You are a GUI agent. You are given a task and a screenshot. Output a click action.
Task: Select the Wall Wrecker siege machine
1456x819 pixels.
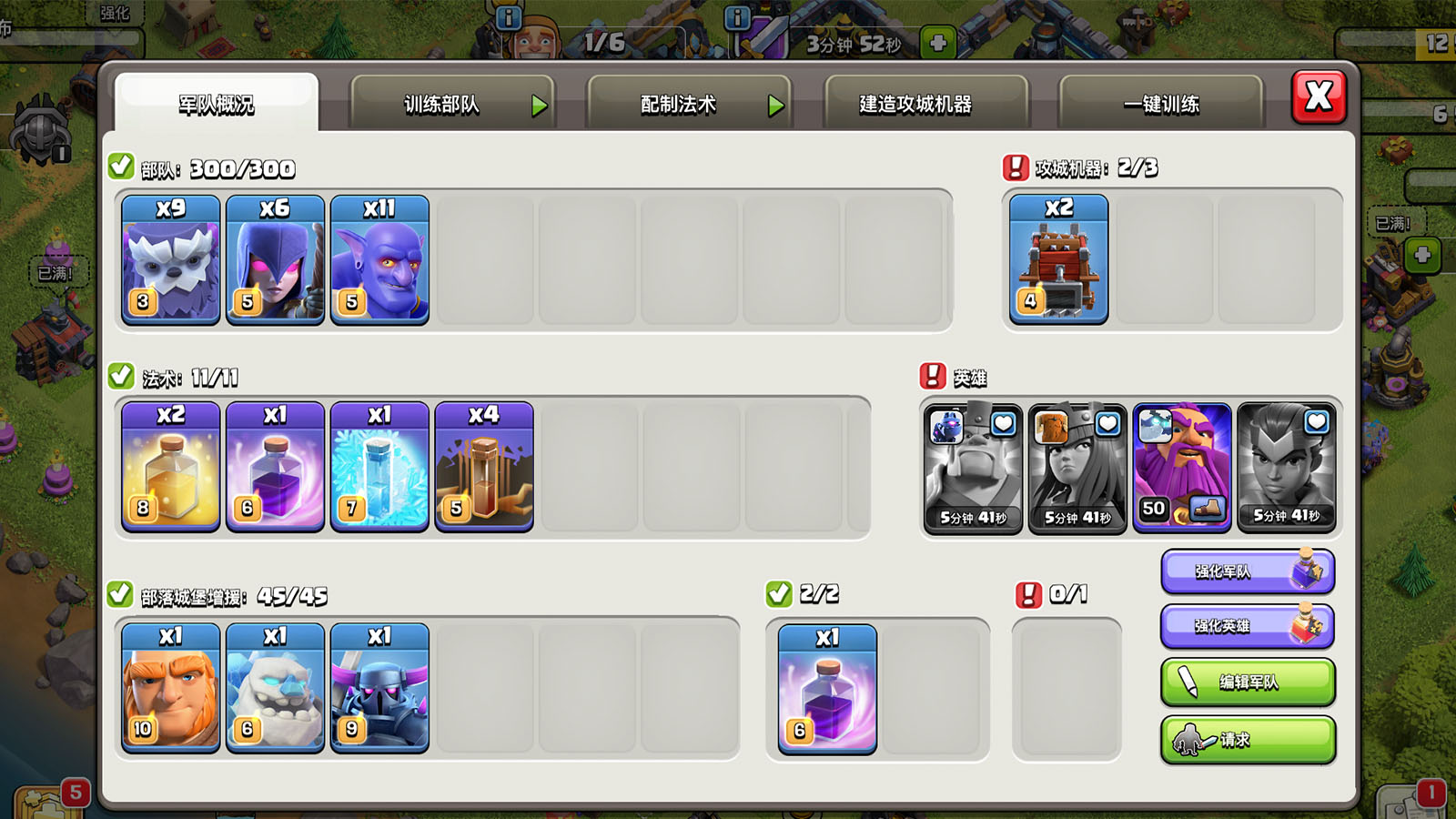[1059, 259]
